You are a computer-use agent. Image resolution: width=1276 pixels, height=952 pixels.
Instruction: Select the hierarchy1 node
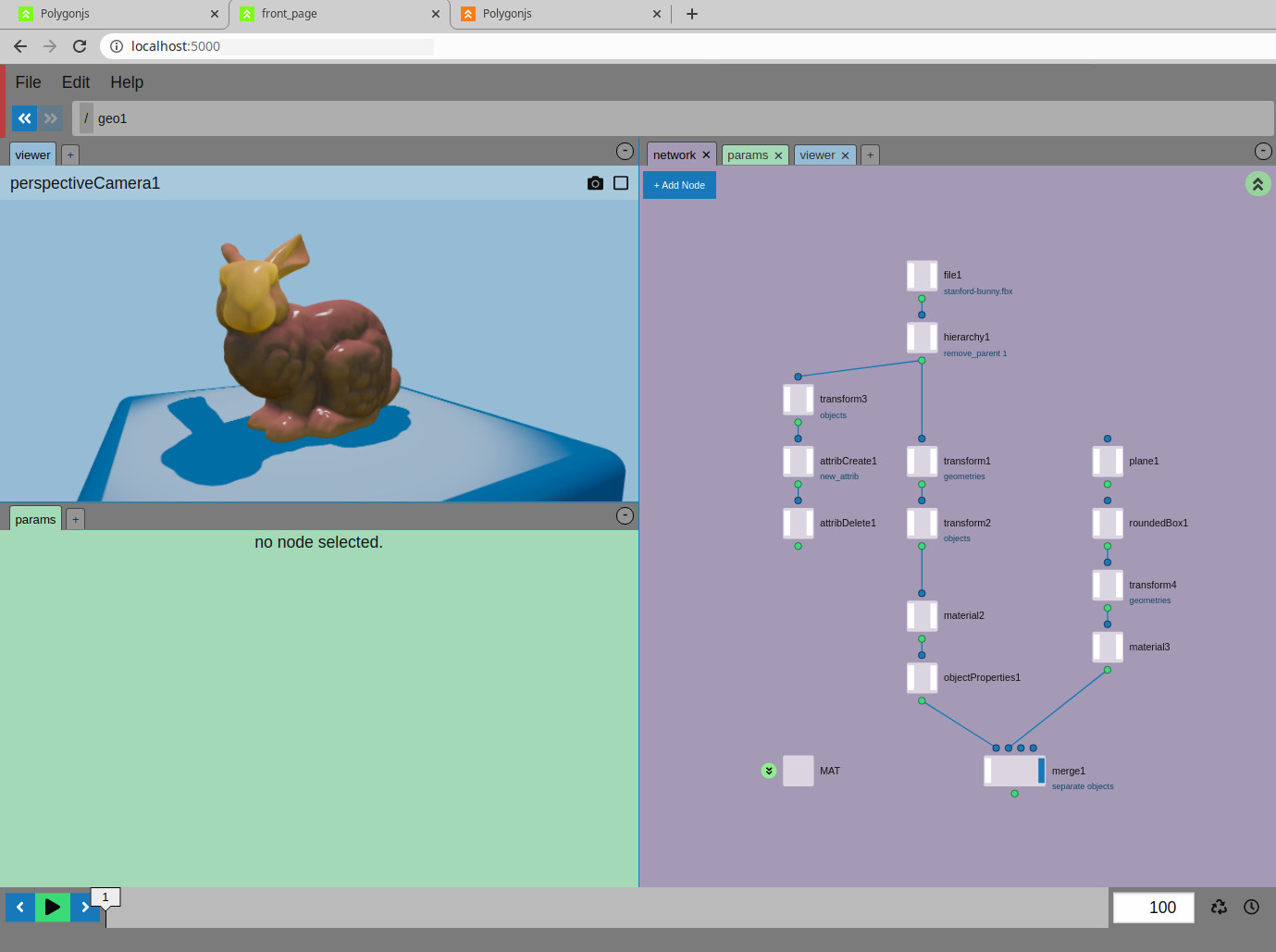922,338
